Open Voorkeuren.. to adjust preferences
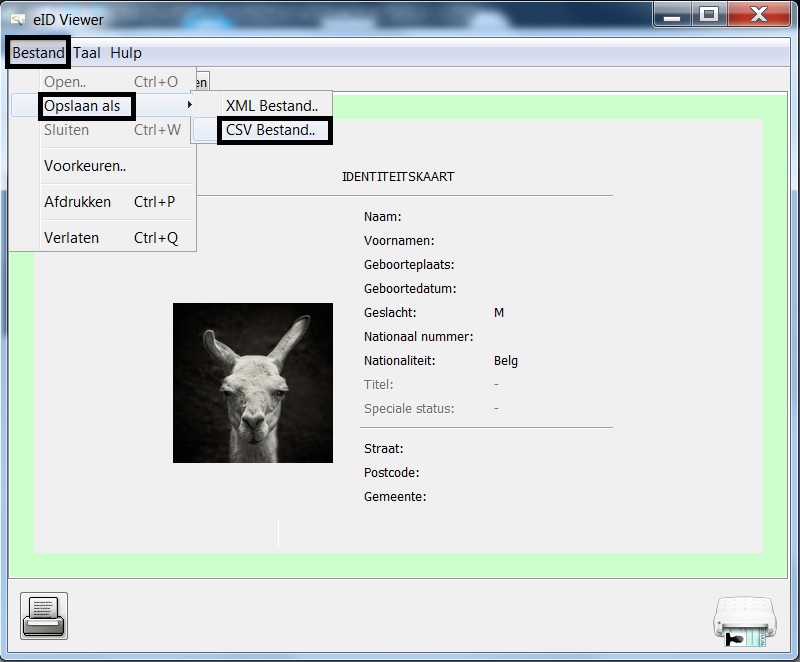Screen dimensions: 800x662 coord(84,166)
